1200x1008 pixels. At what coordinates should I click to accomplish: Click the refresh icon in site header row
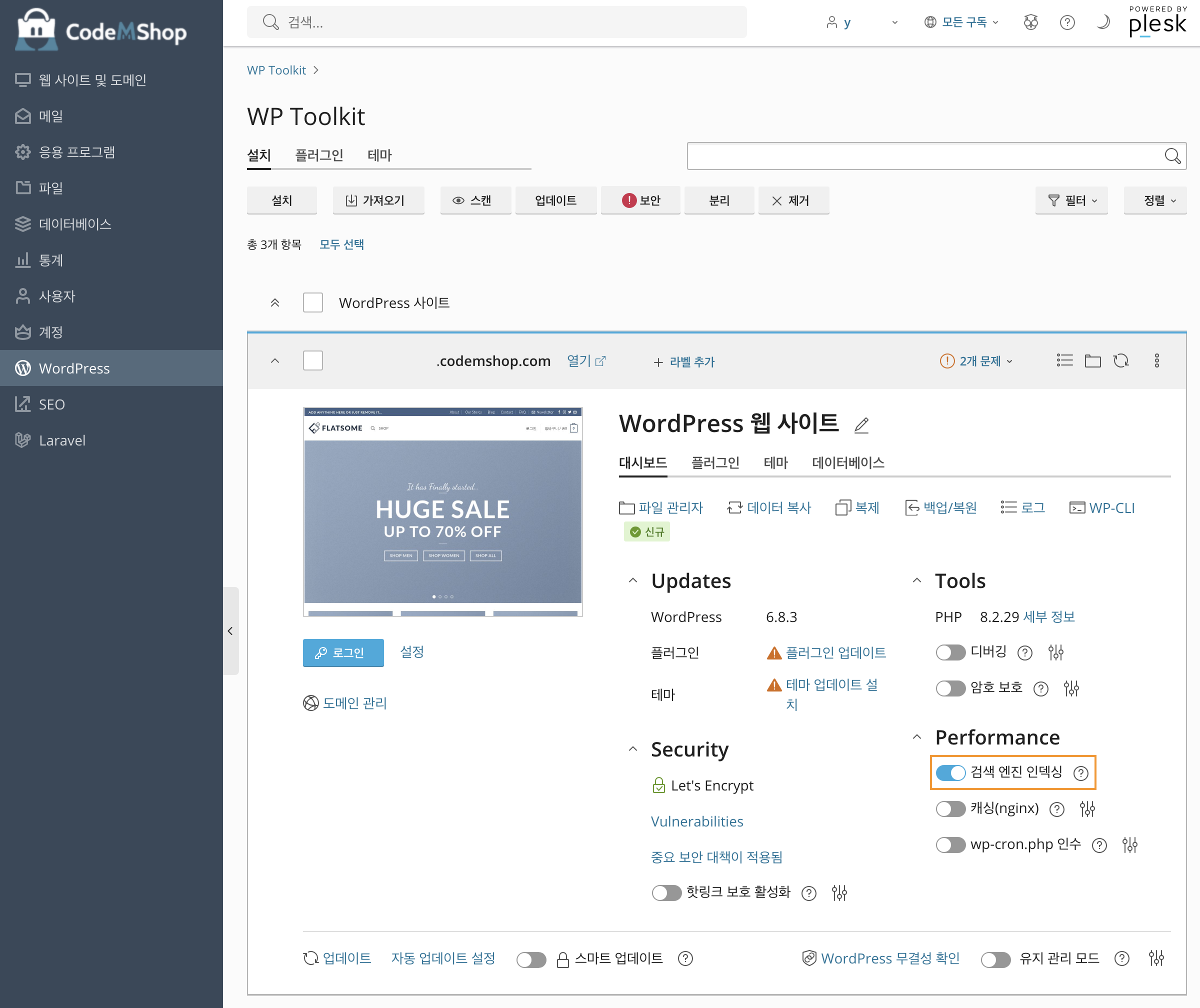[x=1121, y=360]
